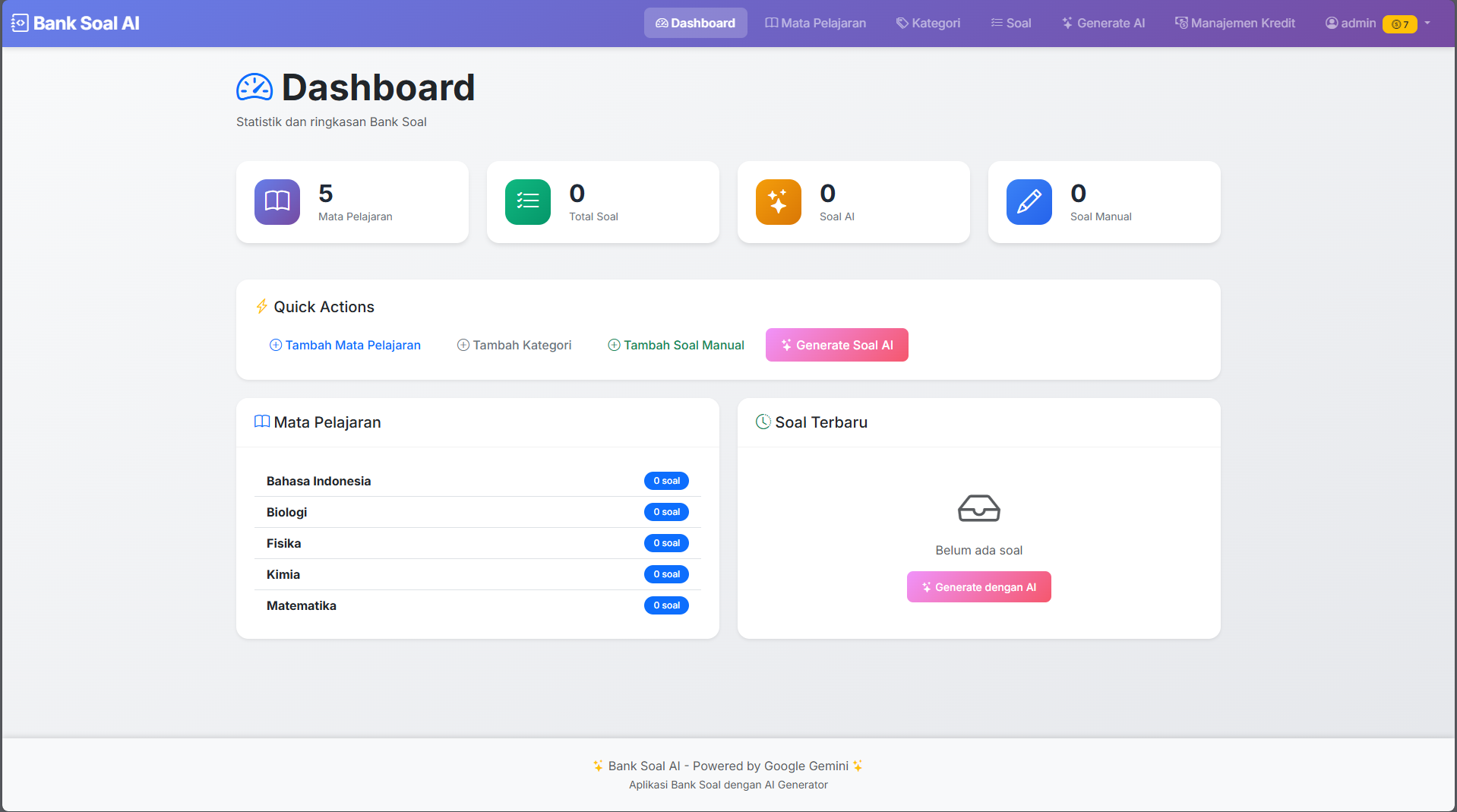Viewport: 1457px width, 812px height.
Task: Open the Manajemen Kredit page
Action: click(1234, 23)
